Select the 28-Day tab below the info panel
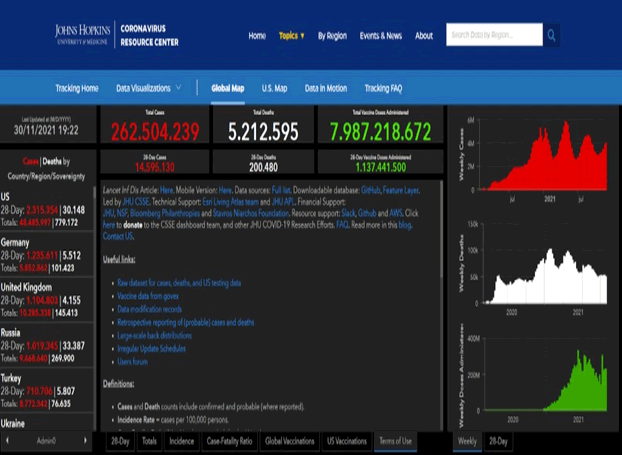 coord(120,441)
